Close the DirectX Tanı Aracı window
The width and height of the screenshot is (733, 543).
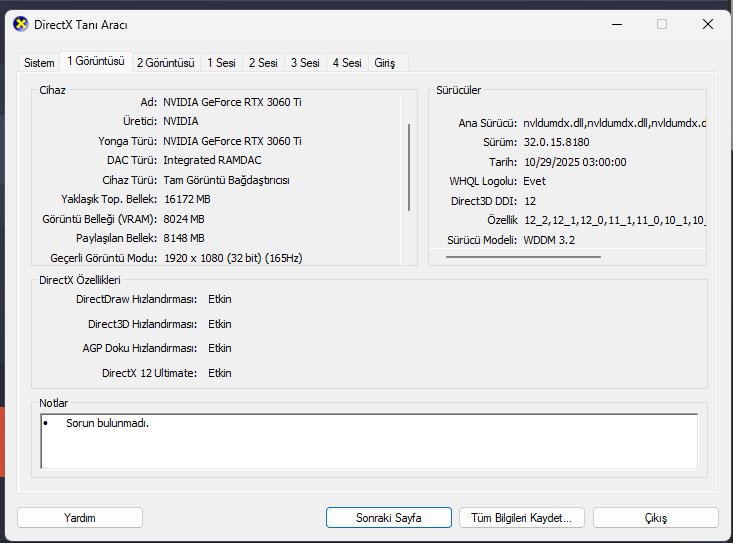pyautogui.click(x=708, y=24)
